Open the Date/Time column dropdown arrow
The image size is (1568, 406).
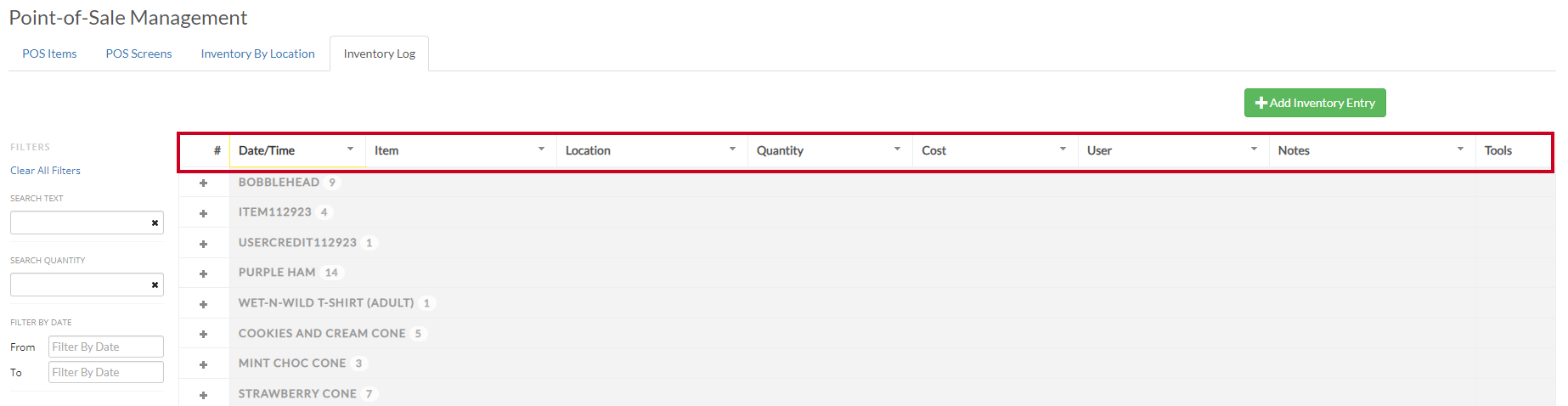click(350, 149)
